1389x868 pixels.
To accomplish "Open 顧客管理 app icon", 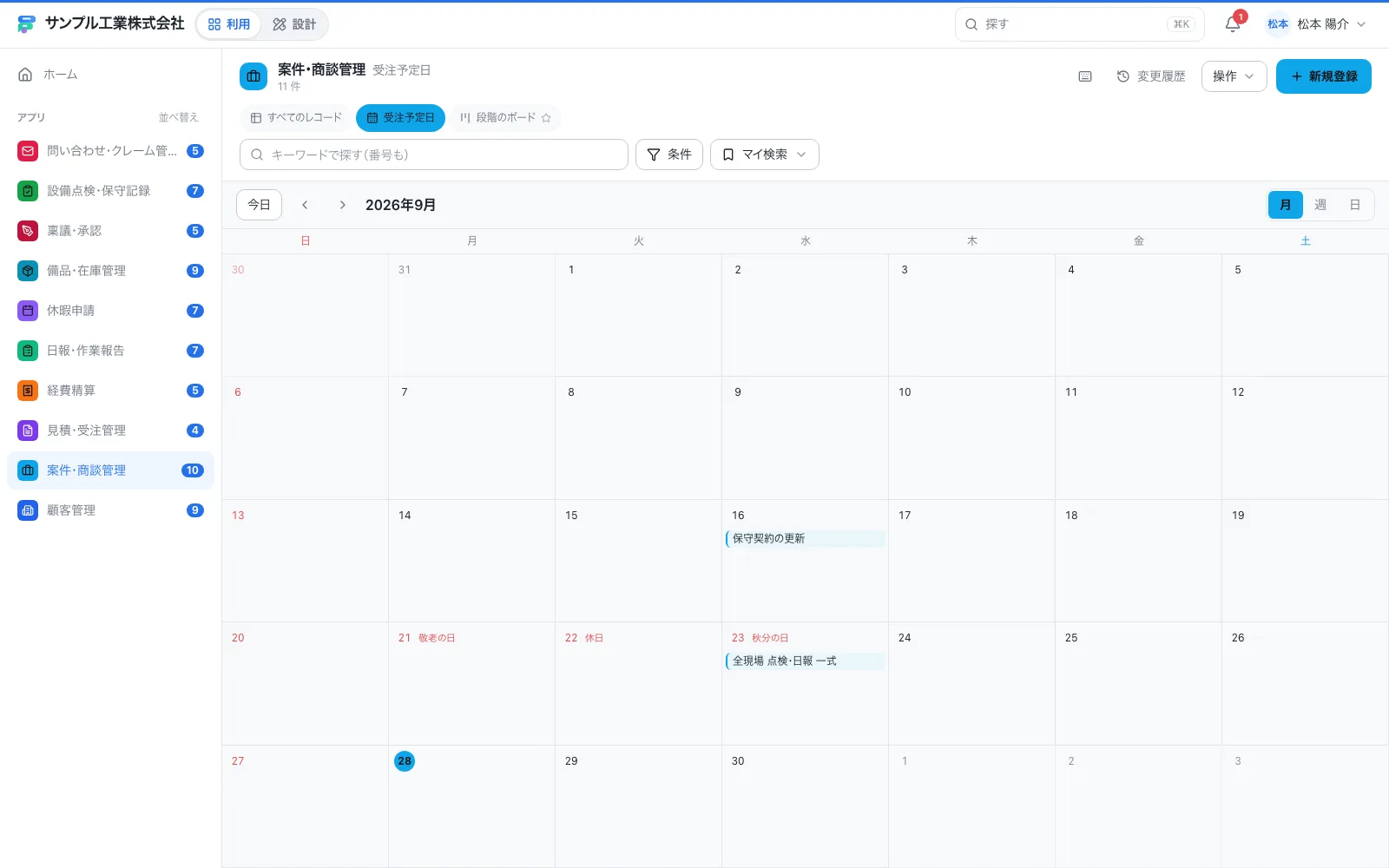I will coord(28,510).
